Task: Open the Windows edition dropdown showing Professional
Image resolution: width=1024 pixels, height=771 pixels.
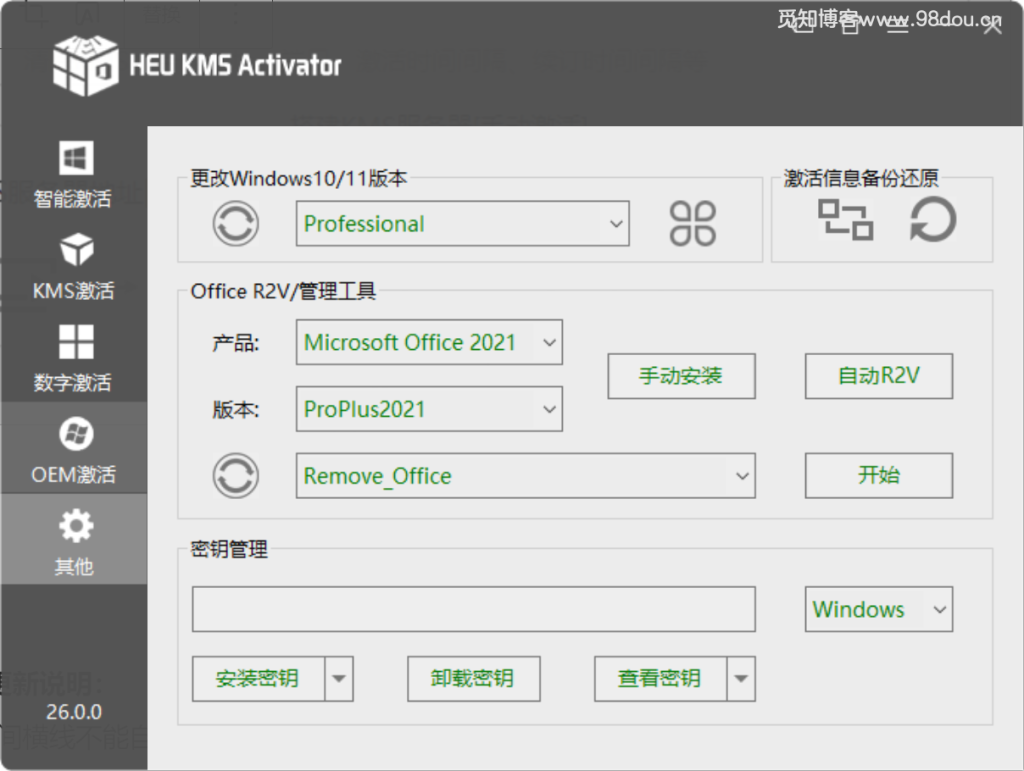Action: 461,224
